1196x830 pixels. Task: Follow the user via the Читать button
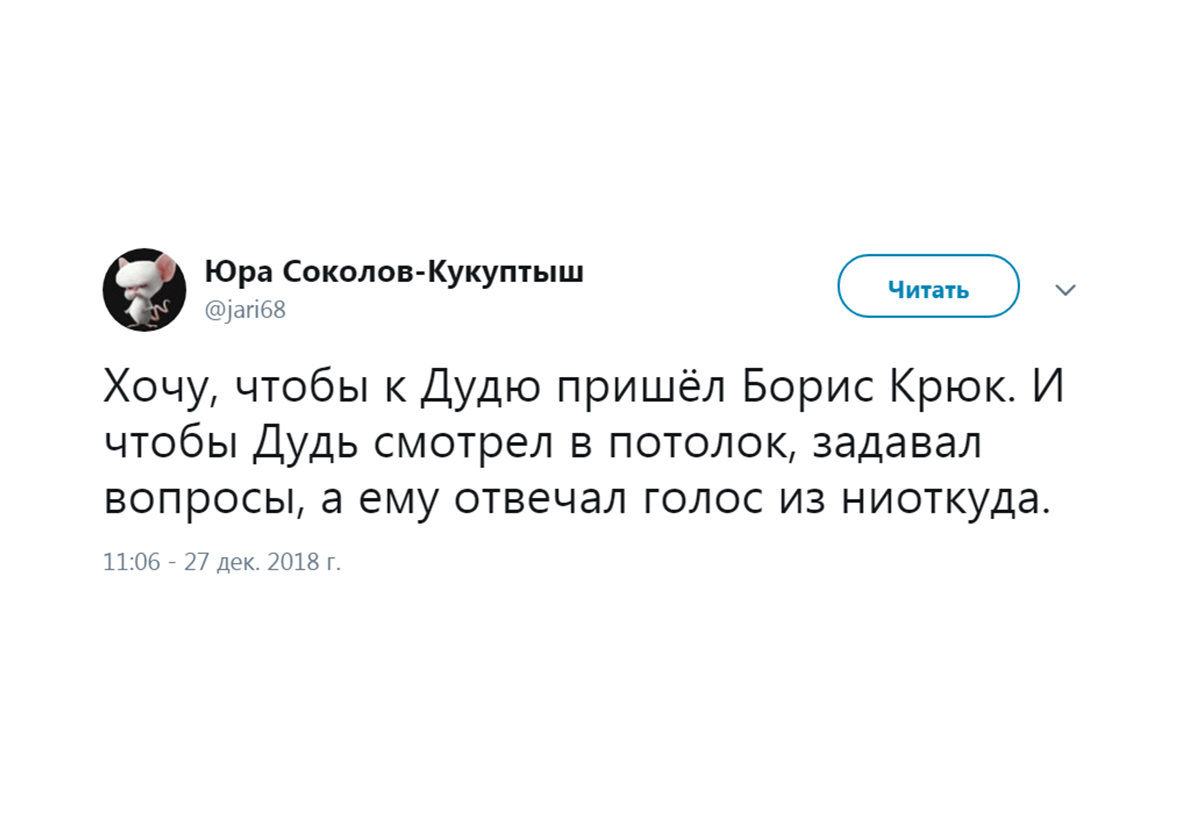click(928, 286)
